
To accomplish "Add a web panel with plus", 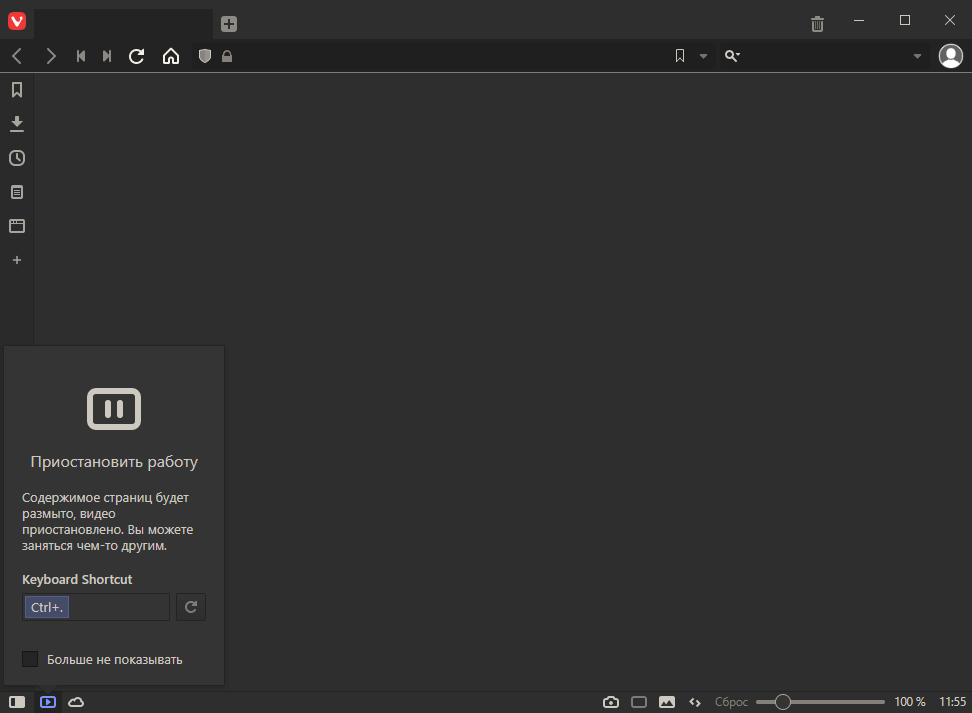I will click(x=17, y=260).
